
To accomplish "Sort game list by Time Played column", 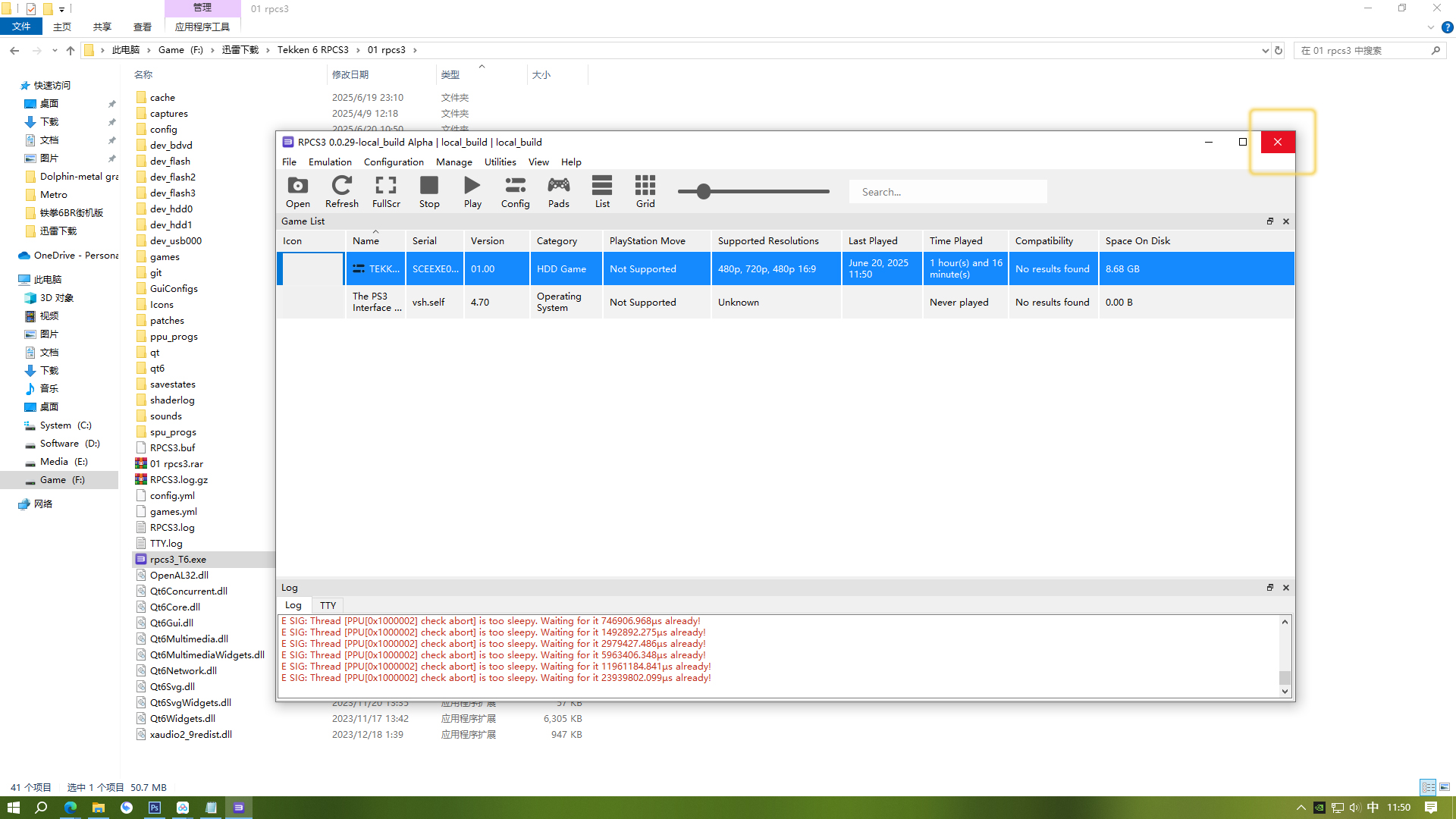I will [x=965, y=240].
